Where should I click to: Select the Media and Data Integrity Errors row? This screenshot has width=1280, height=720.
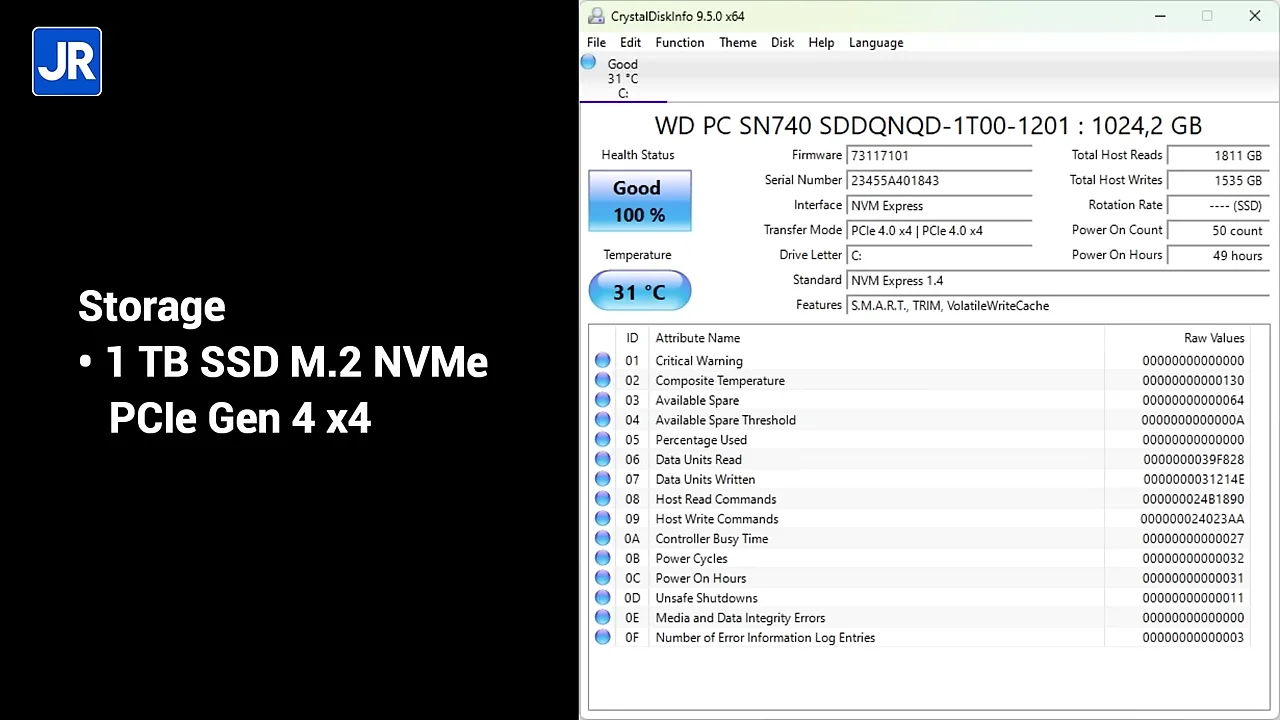[x=740, y=618]
